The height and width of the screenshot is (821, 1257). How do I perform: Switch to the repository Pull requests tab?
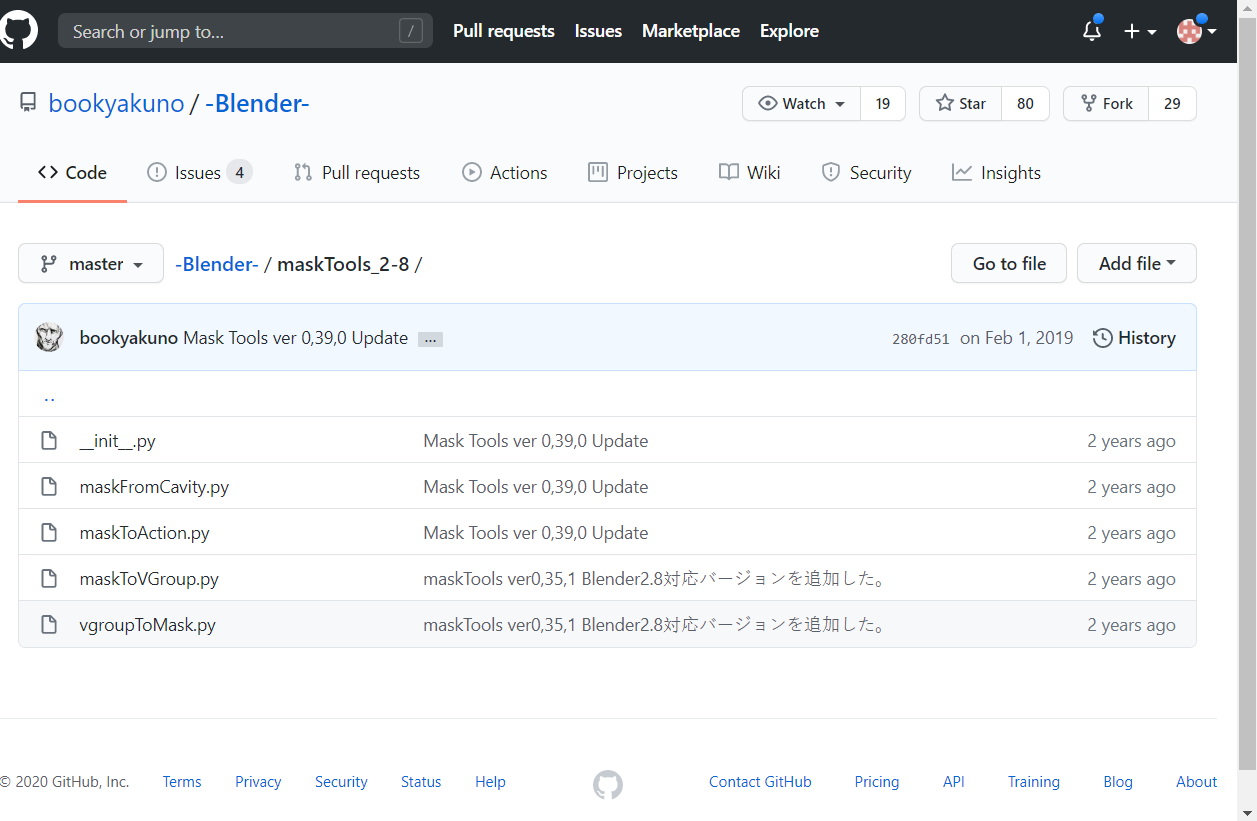pyautogui.click(x=357, y=173)
